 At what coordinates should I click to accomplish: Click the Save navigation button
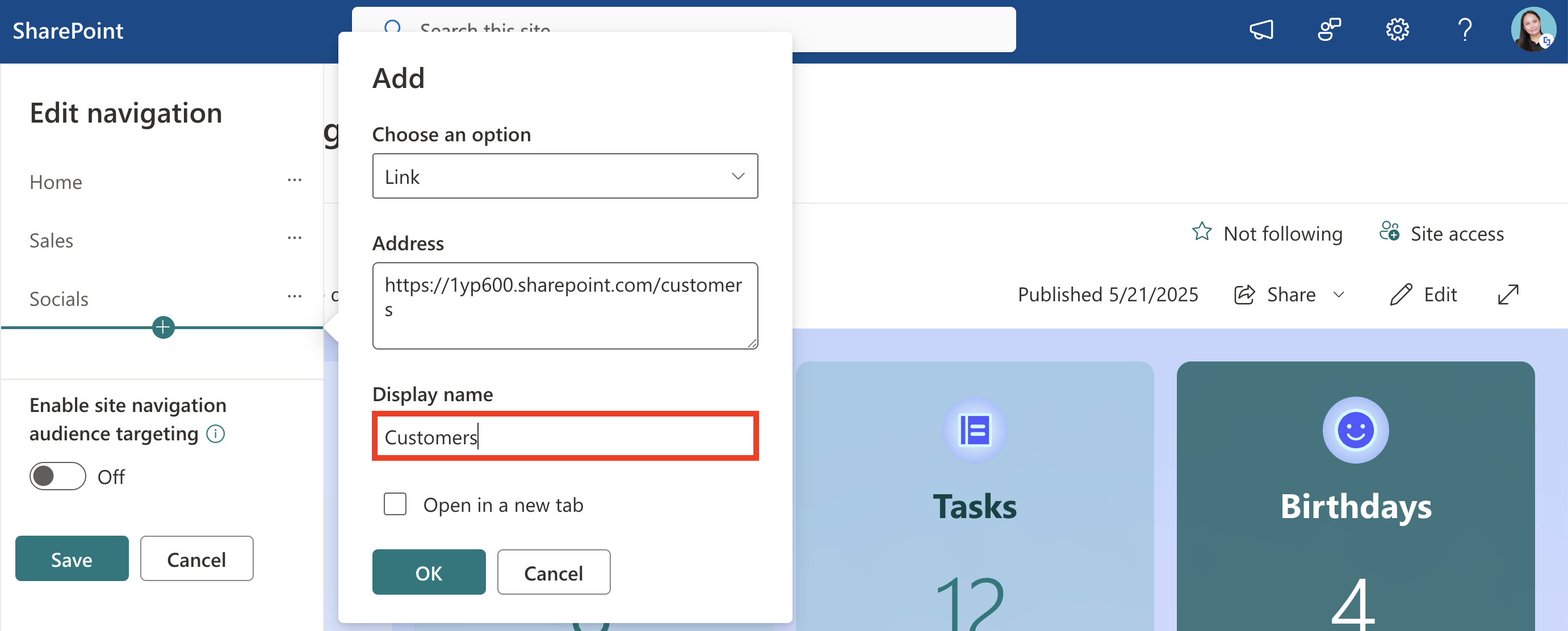72,559
